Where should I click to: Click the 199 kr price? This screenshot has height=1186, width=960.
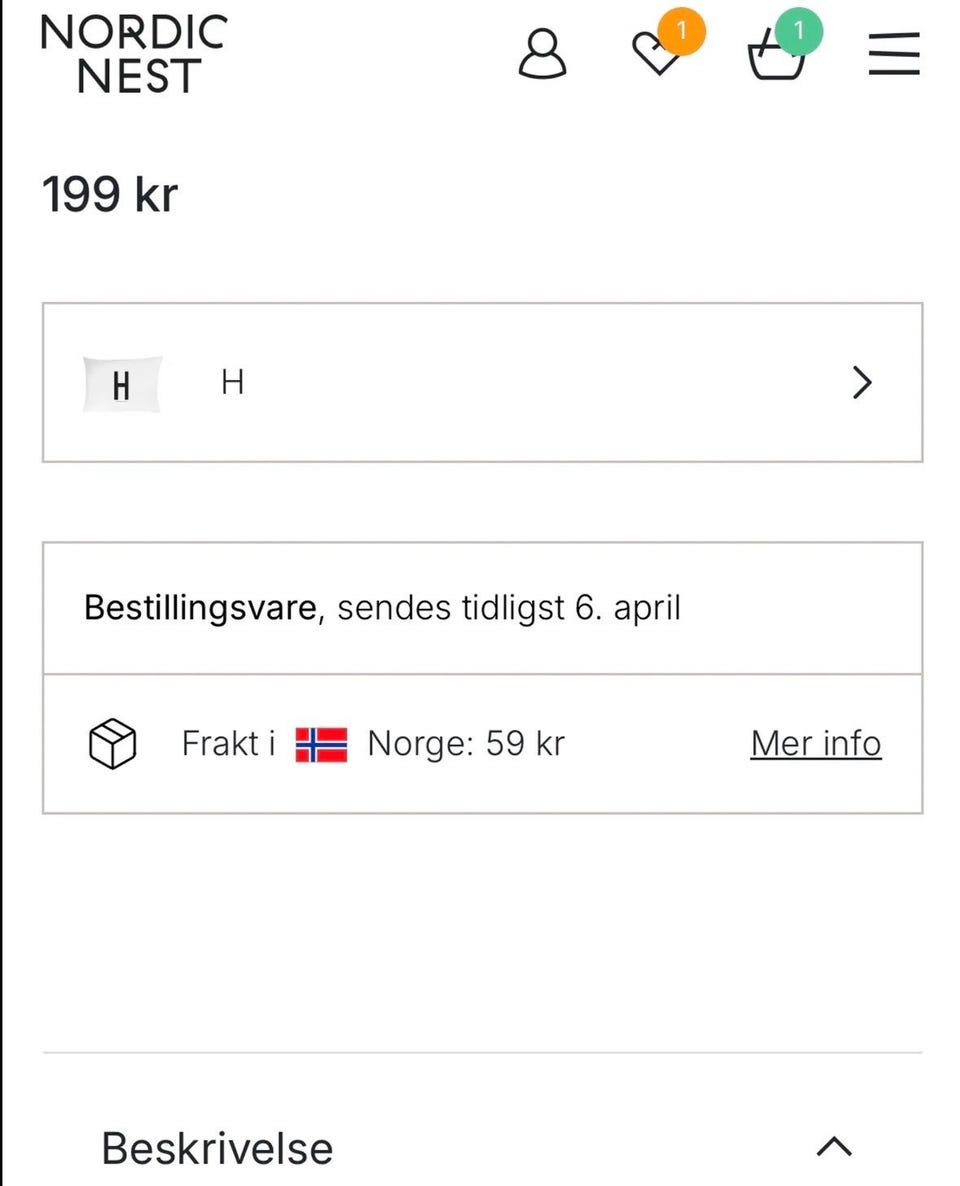pos(109,194)
